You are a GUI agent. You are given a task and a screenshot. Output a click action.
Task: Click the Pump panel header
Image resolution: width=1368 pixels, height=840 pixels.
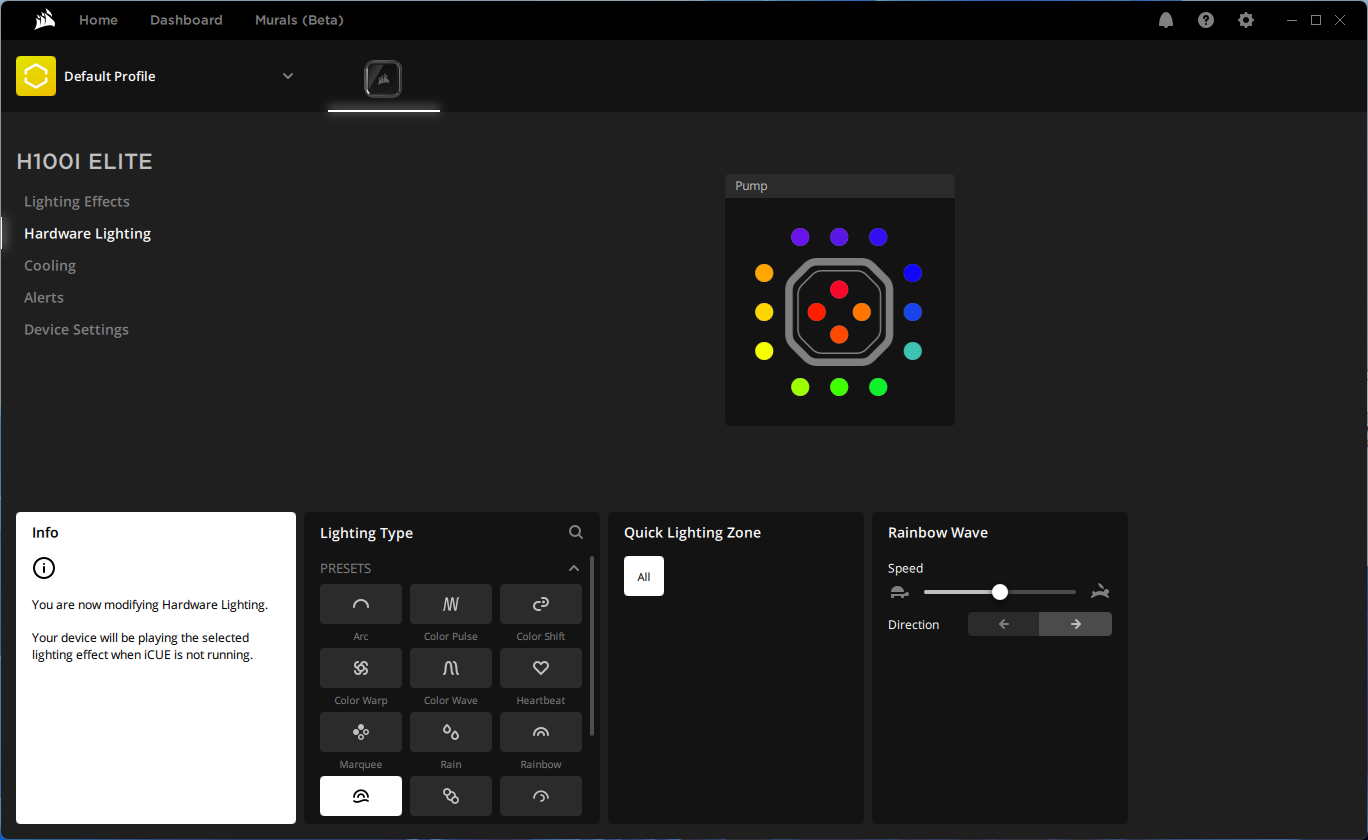pyautogui.click(x=840, y=186)
